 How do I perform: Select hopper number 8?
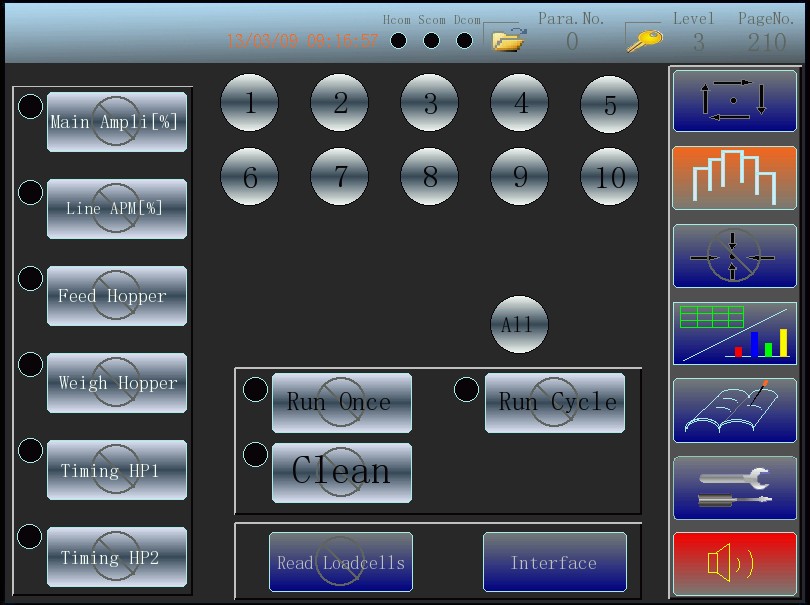(x=430, y=177)
